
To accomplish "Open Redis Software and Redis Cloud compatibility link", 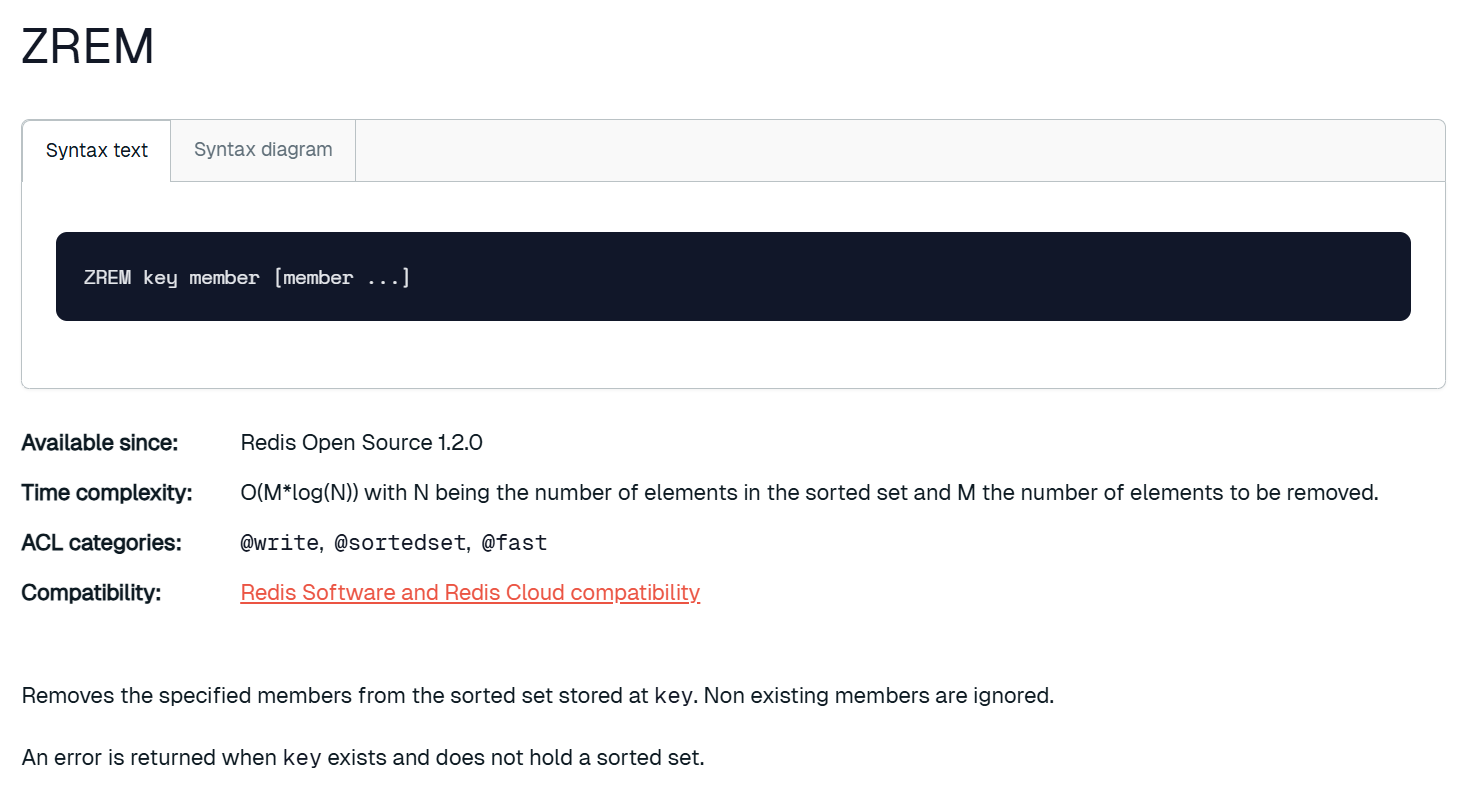I will tap(470, 592).
